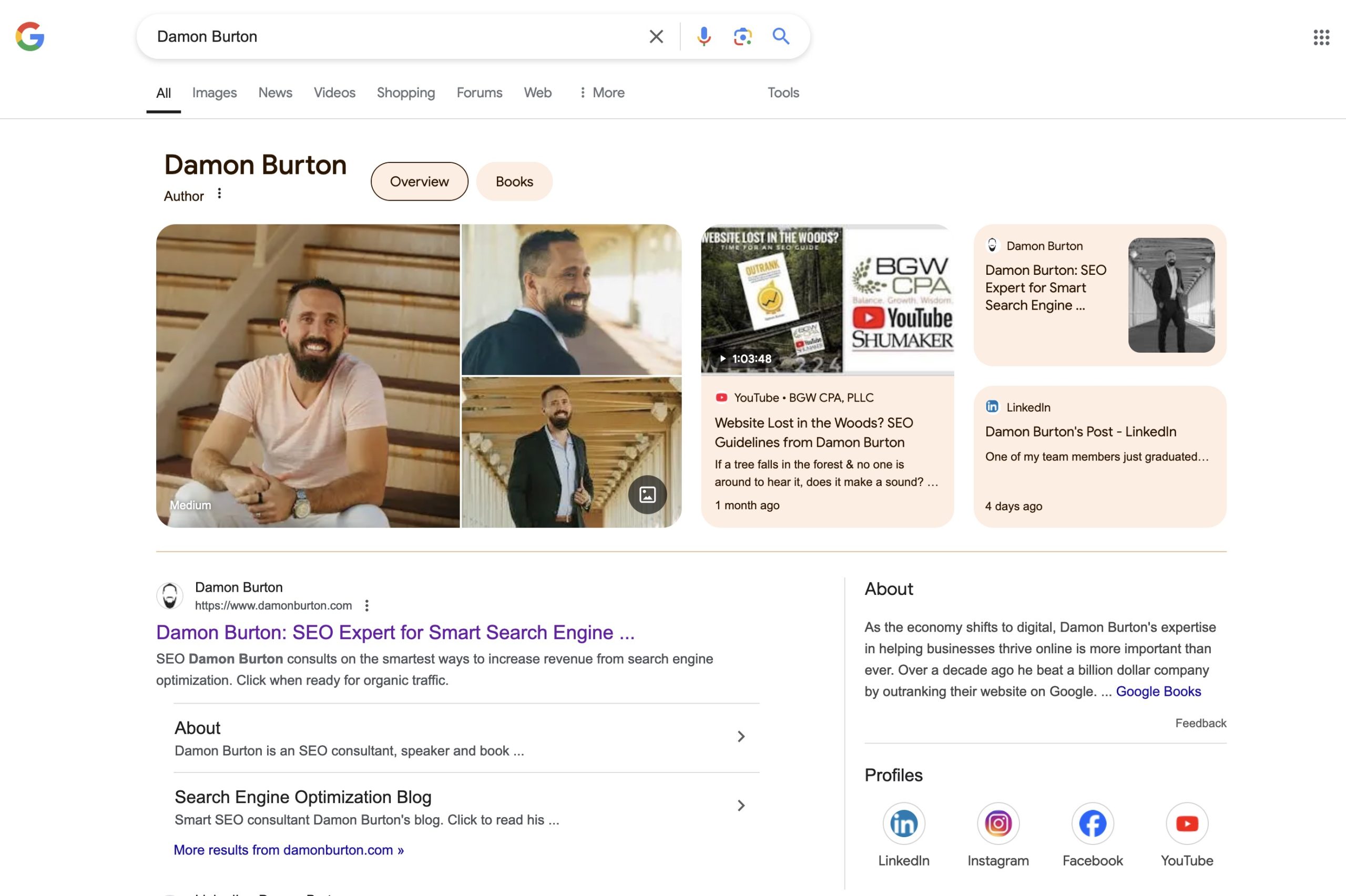Image resolution: width=1346 pixels, height=896 pixels.
Task: Switch to the Videos tab
Action: [x=334, y=92]
